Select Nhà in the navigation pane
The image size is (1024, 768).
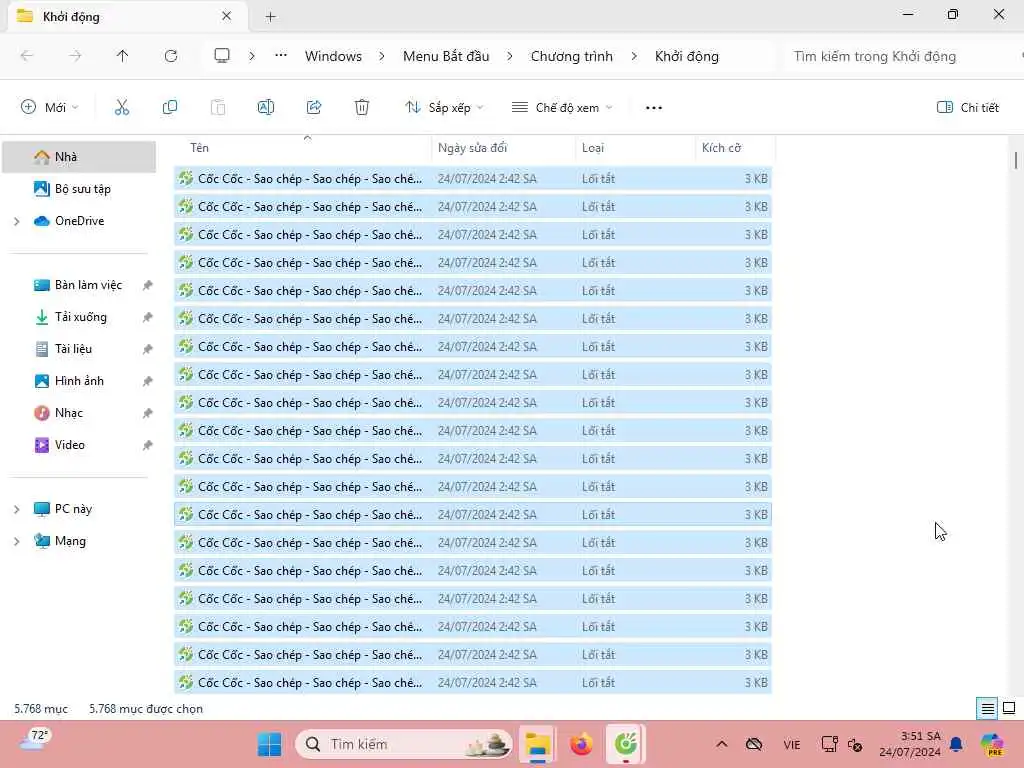[79, 157]
